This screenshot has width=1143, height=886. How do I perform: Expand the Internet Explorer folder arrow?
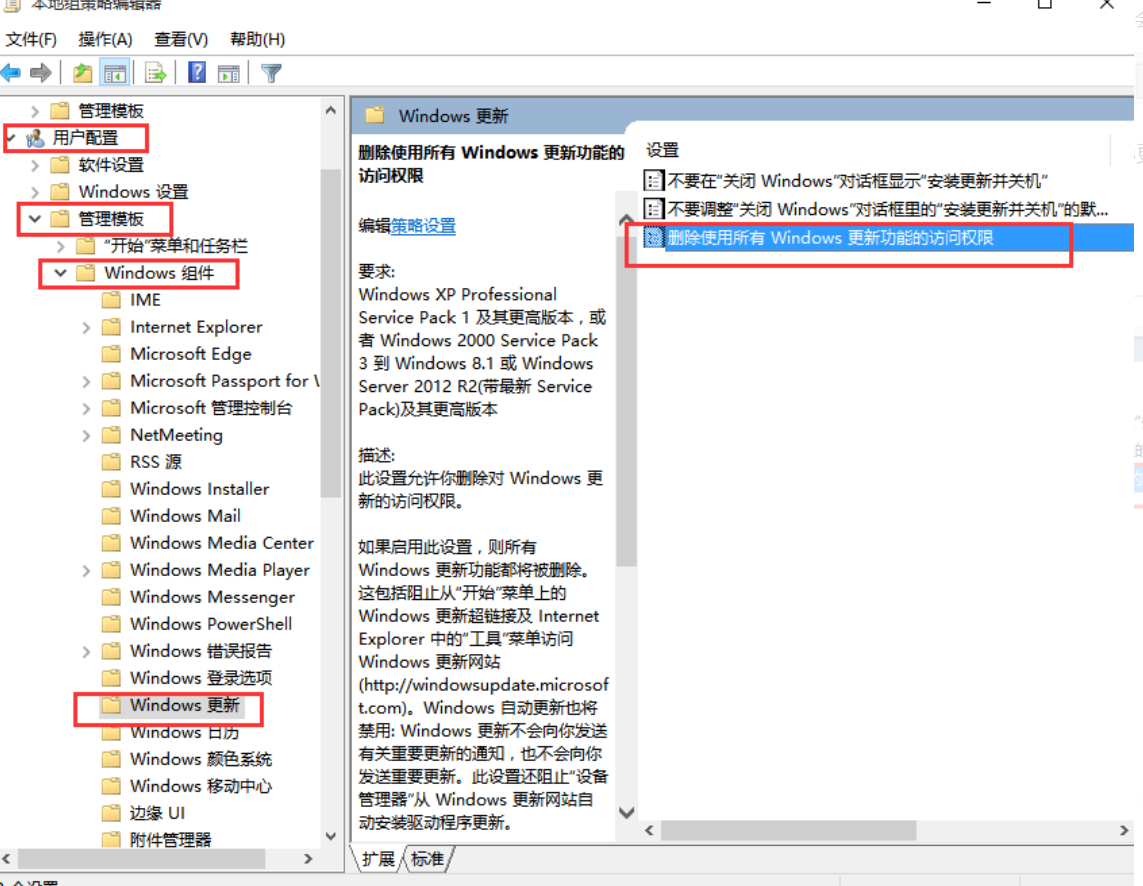(87, 328)
